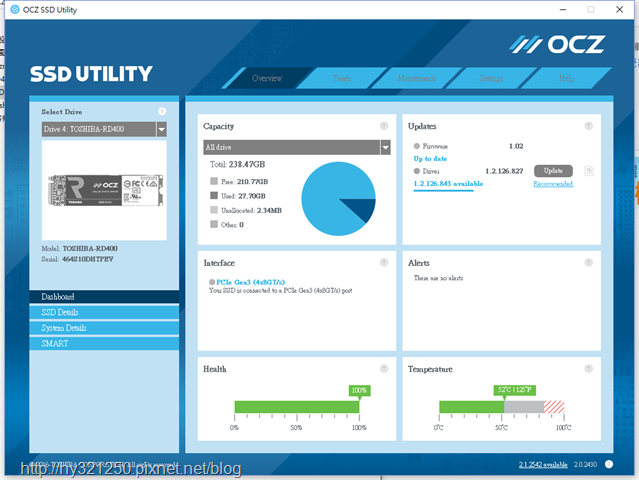Open the SMART page in the sidebar
The image size is (639, 480).
[104, 343]
